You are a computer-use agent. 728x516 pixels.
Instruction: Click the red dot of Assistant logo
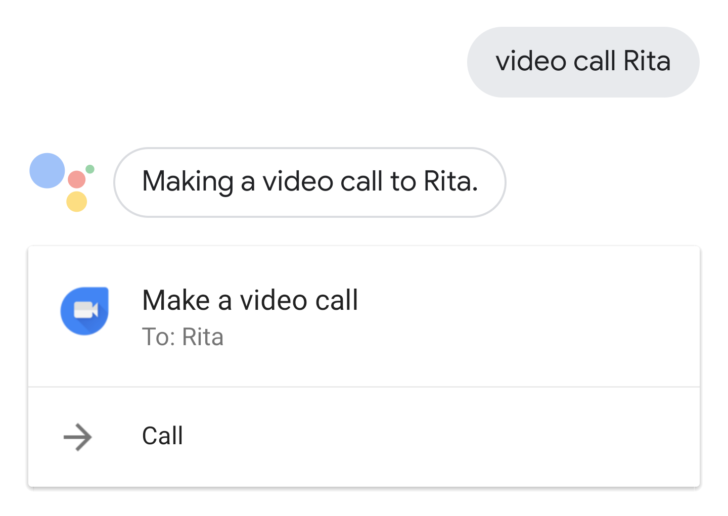77,179
